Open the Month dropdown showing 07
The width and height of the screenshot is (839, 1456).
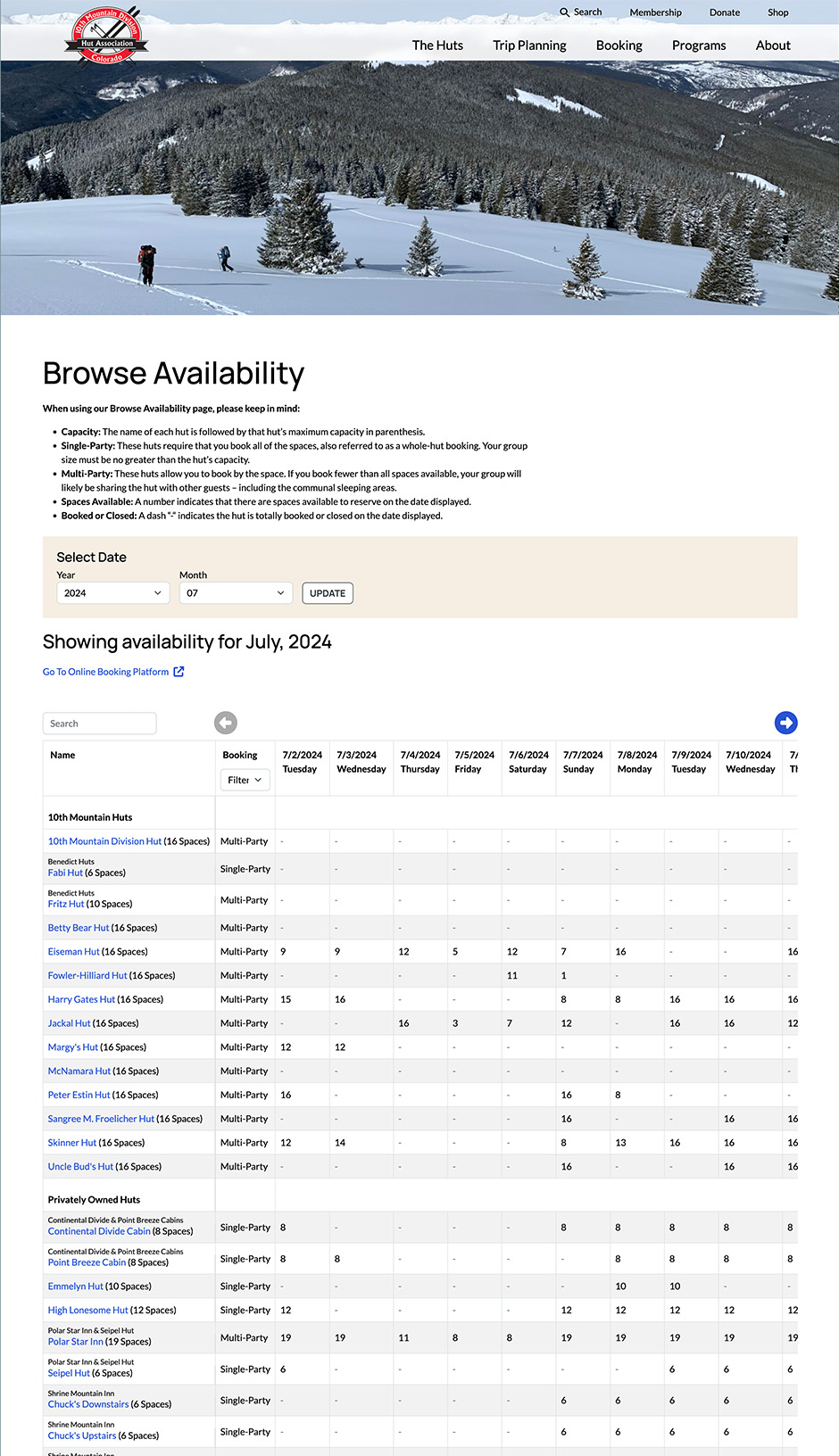(236, 593)
